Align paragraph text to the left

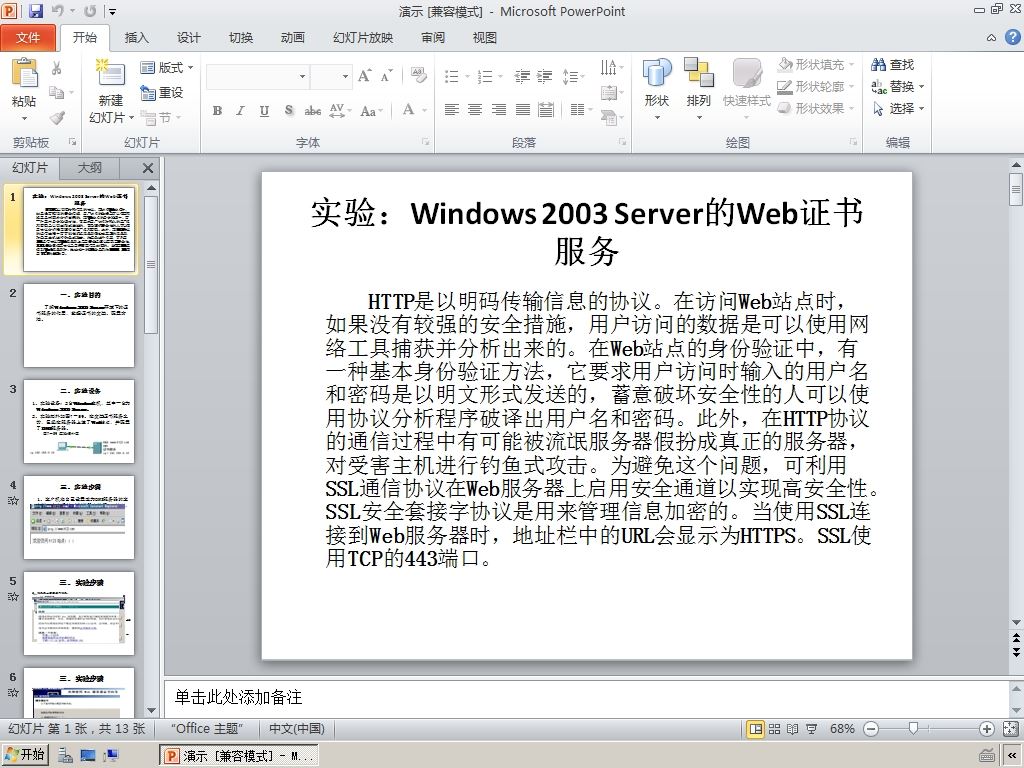pos(451,110)
